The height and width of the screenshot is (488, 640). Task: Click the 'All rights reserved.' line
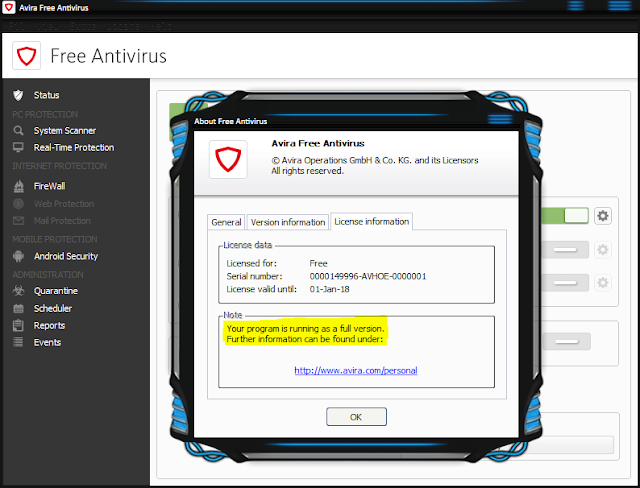point(308,171)
